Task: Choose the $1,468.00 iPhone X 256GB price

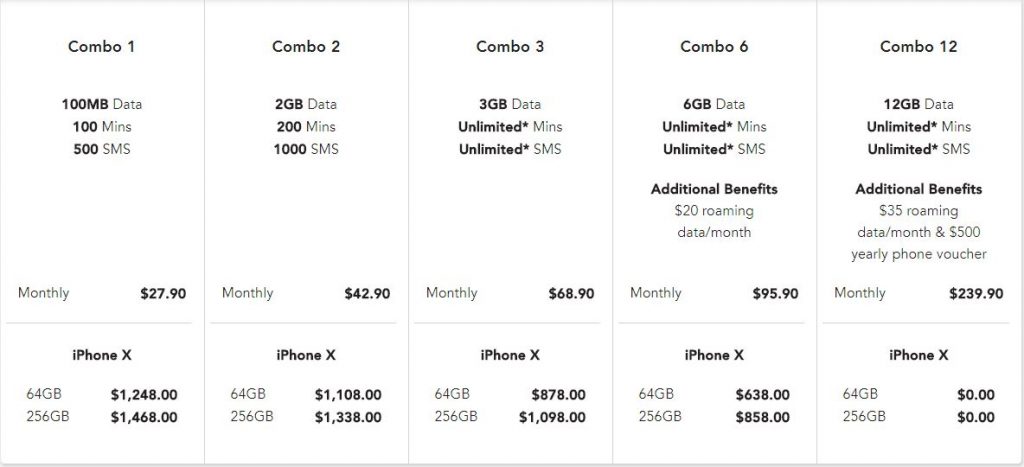Action: coord(144,418)
